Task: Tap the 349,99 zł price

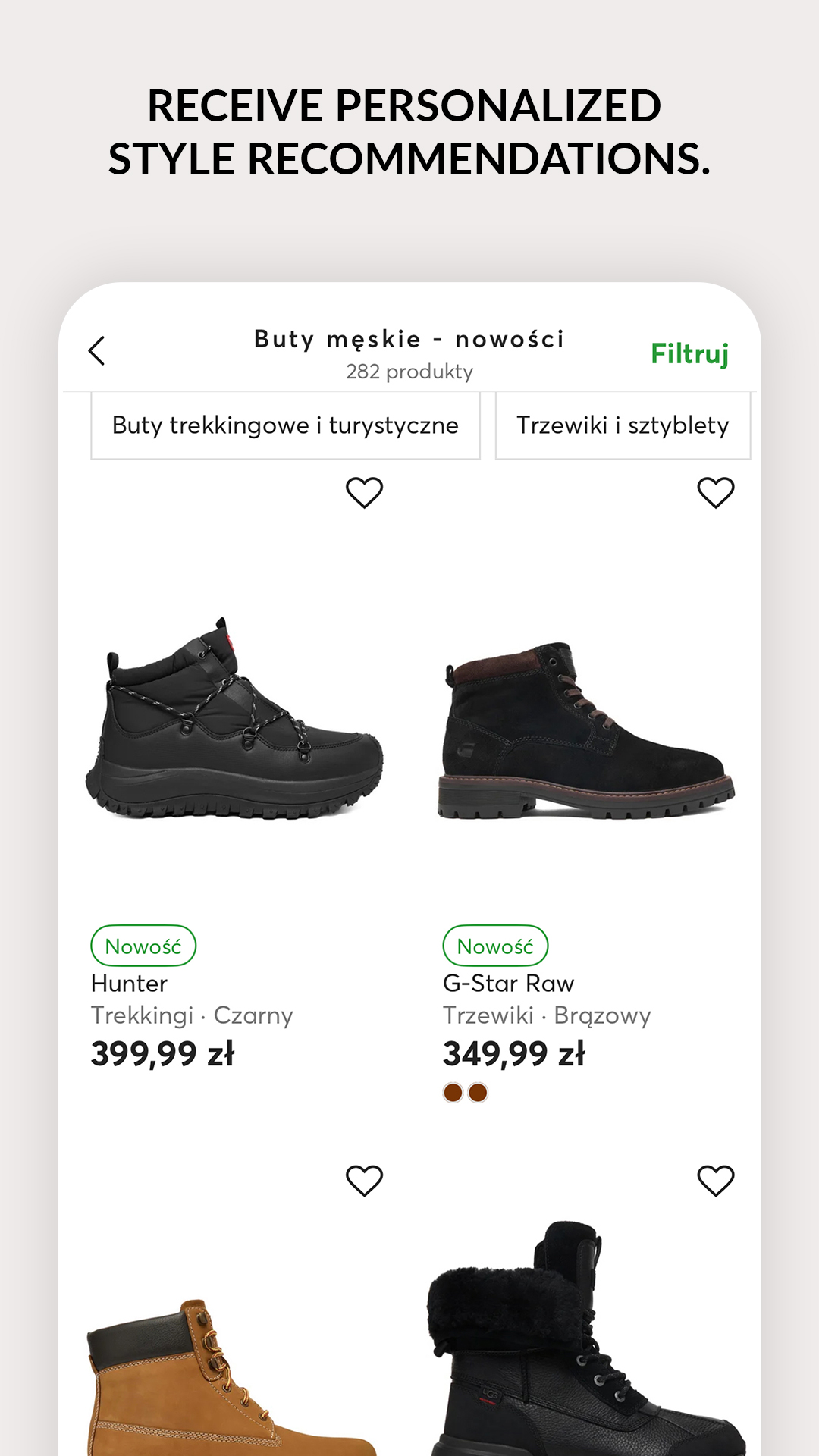Action: point(514,1054)
